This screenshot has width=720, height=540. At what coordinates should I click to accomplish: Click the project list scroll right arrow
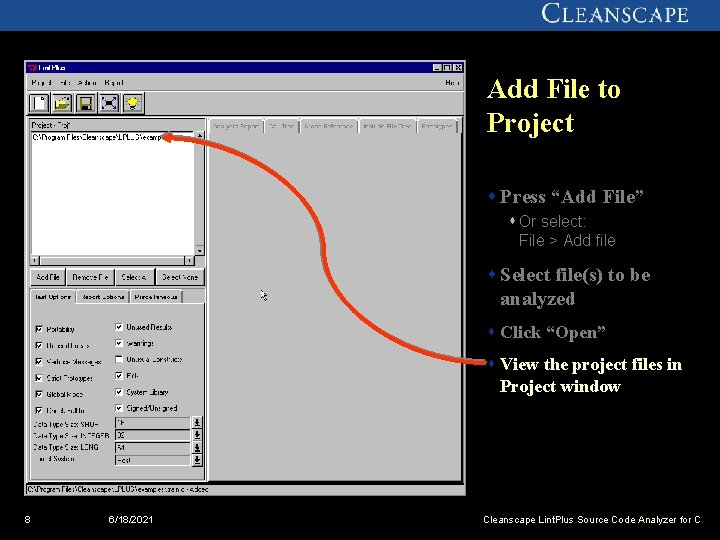coord(189,261)
